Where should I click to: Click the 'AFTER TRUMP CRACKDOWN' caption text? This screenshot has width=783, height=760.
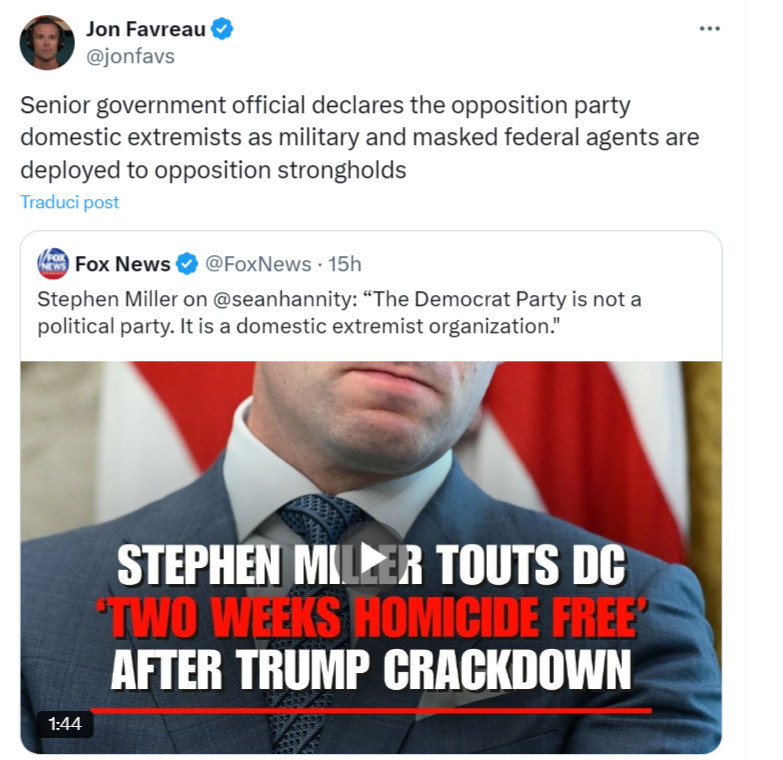pyautogui.click(x=371, y=670)
